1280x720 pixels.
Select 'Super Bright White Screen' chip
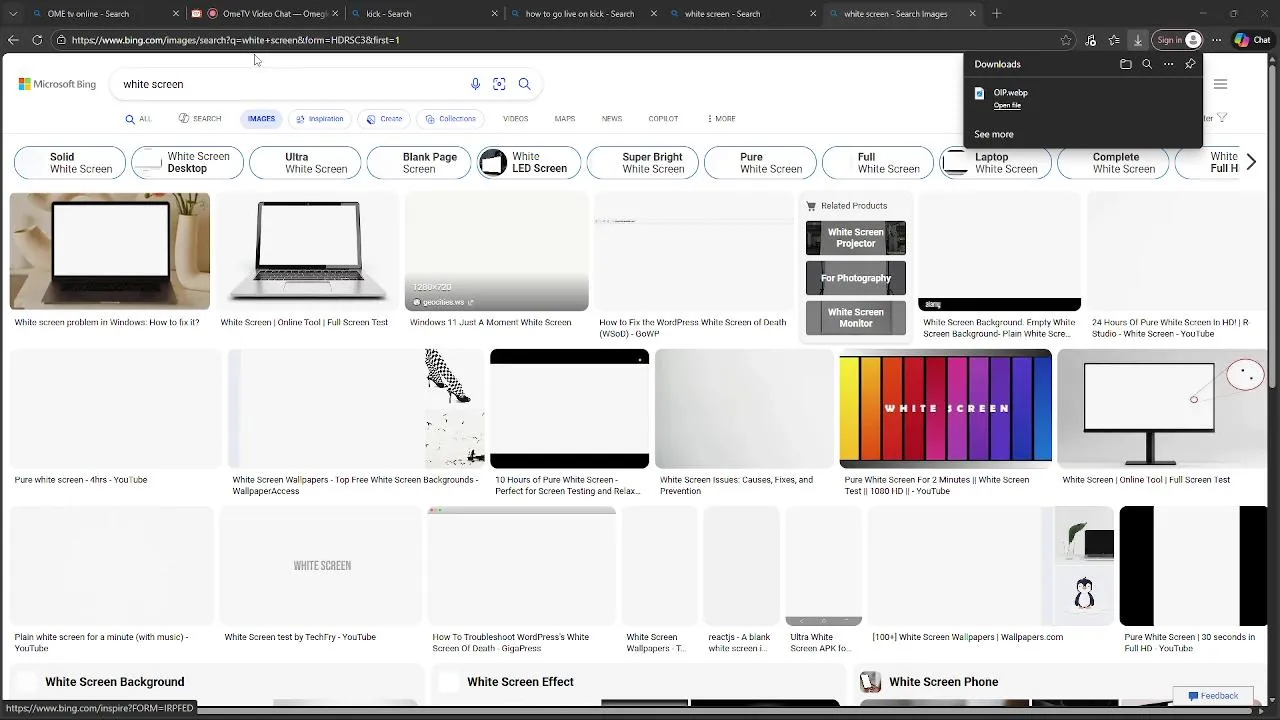coord(642,162)
